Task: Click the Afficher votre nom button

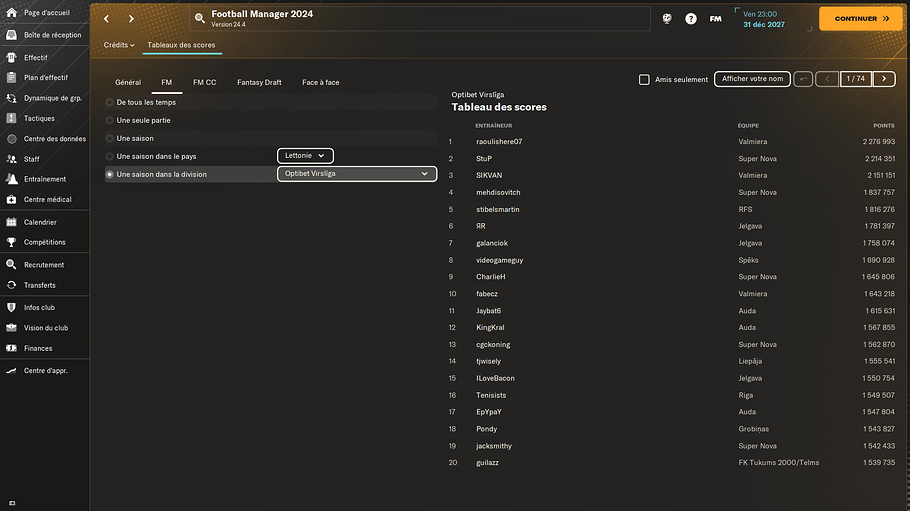Action: coord(751,79)
